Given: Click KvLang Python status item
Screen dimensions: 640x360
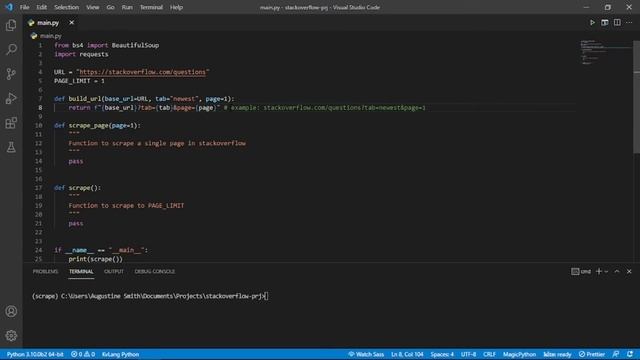Looking at the screenshot, I should pos(120,354).
